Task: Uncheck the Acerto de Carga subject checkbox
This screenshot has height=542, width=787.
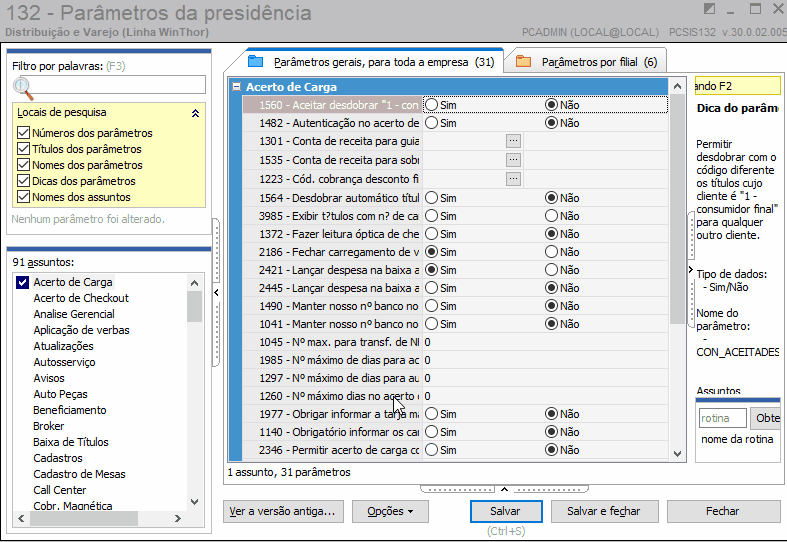Action: pos(23,282)
